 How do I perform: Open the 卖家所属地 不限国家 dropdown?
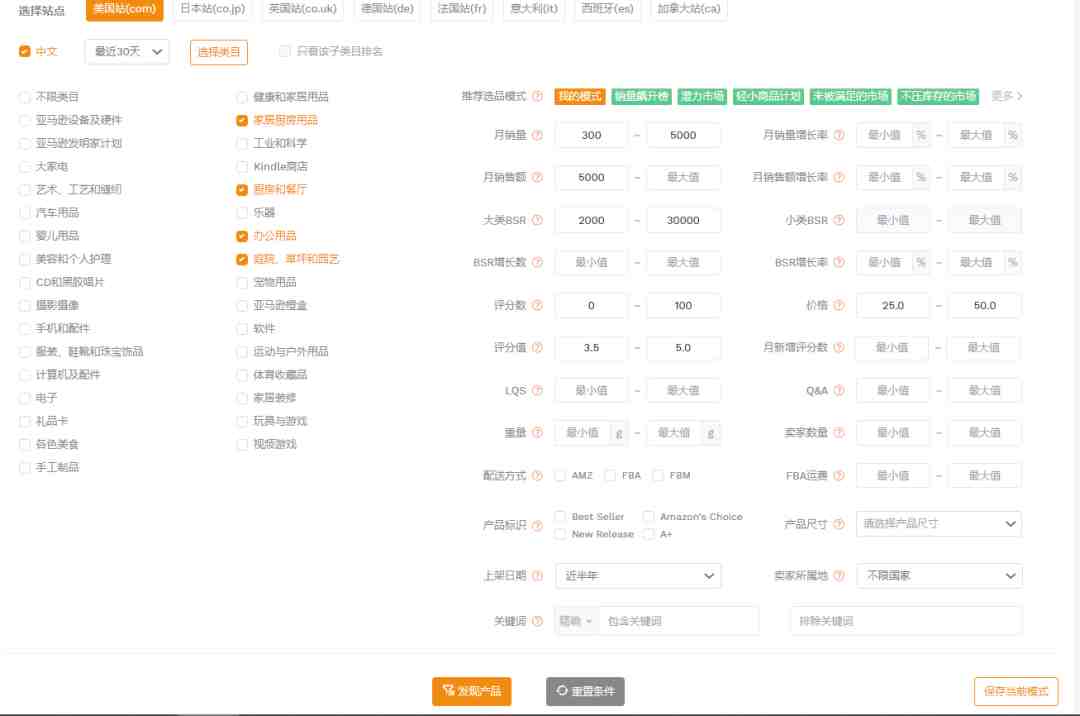(x=939, y=576)
